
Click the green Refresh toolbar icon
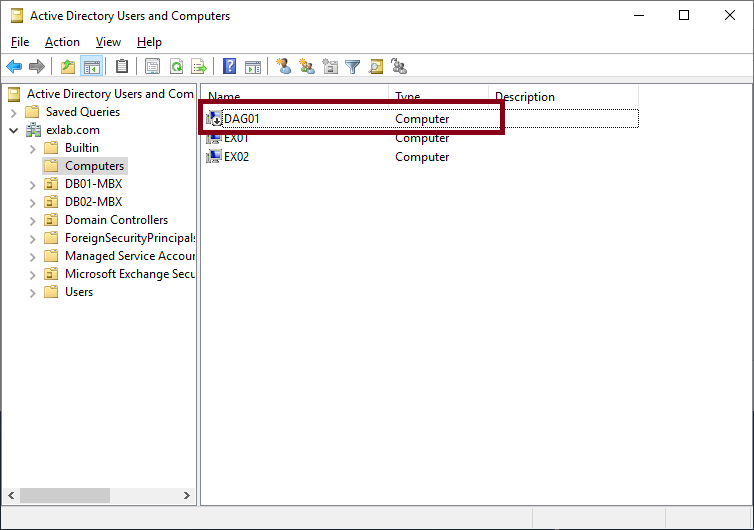pos(176,66)
